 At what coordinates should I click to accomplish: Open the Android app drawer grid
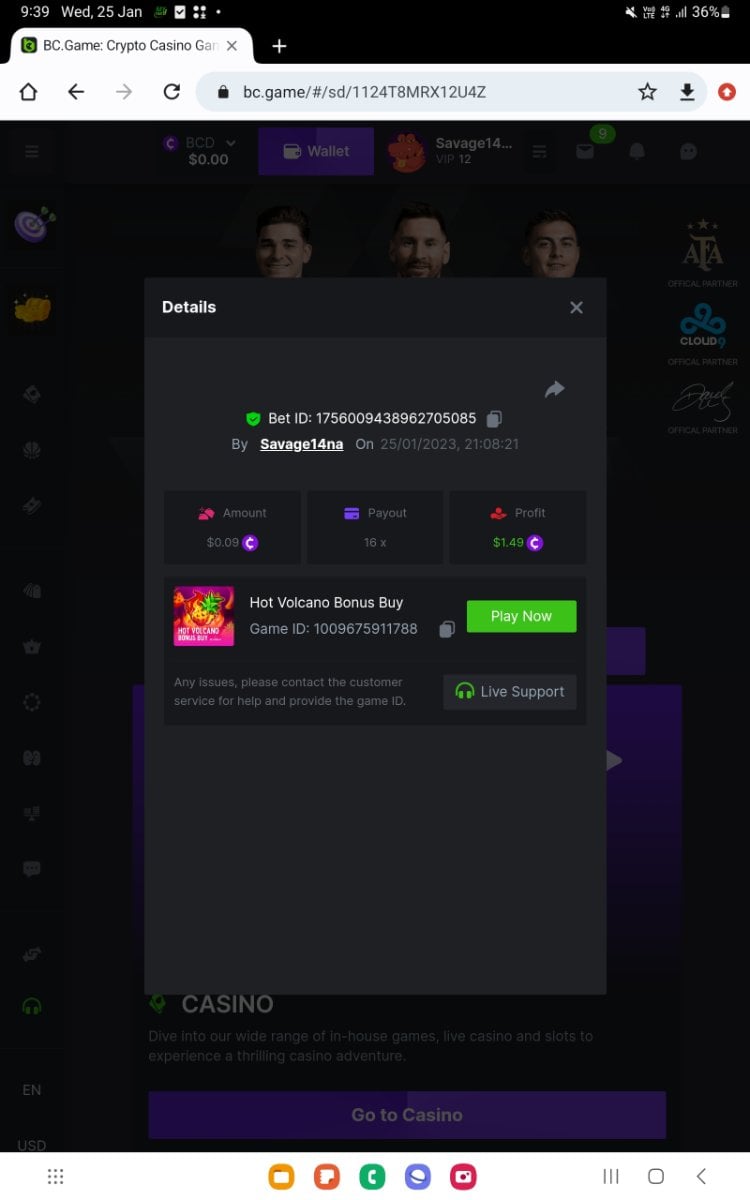click(56, 1176)
